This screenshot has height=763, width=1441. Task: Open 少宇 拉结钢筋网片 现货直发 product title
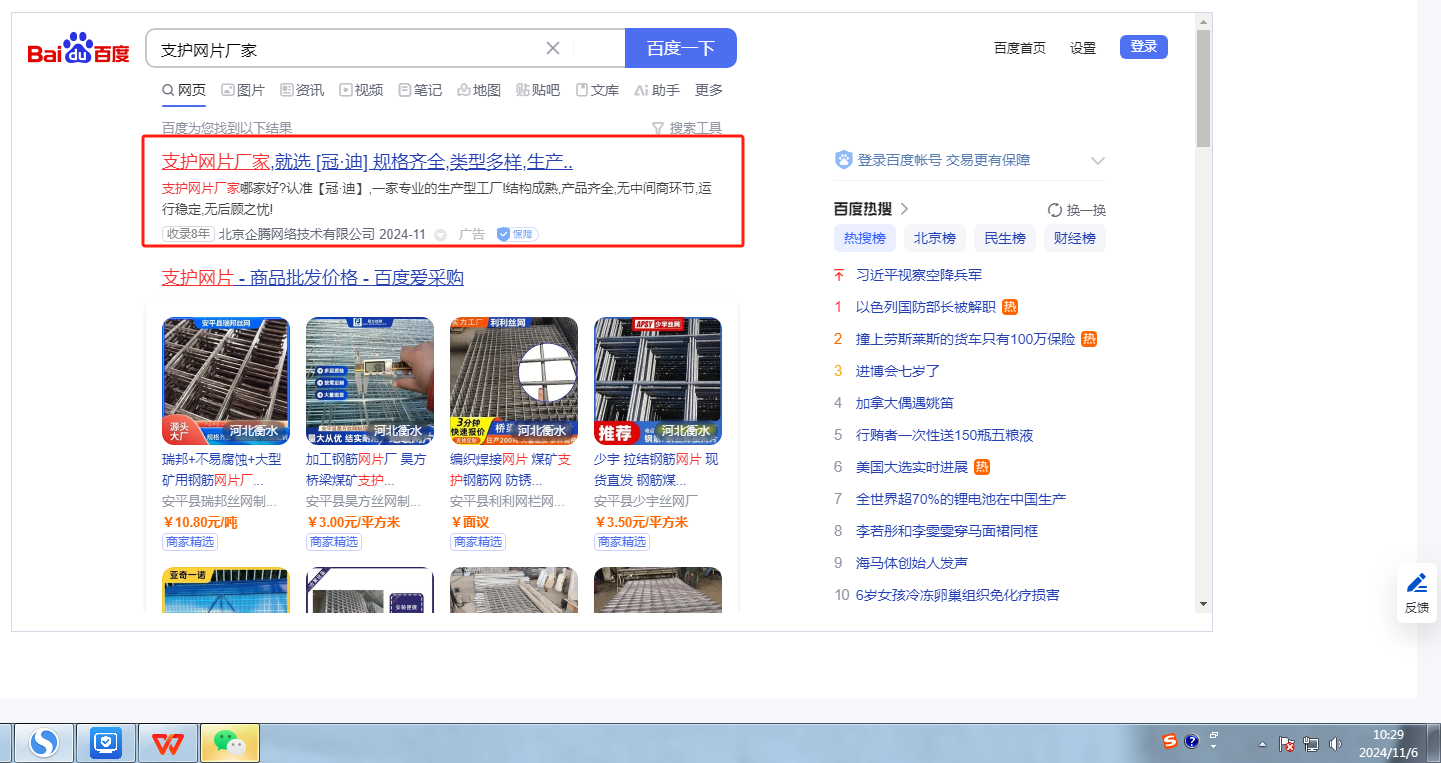coord(656,470)
